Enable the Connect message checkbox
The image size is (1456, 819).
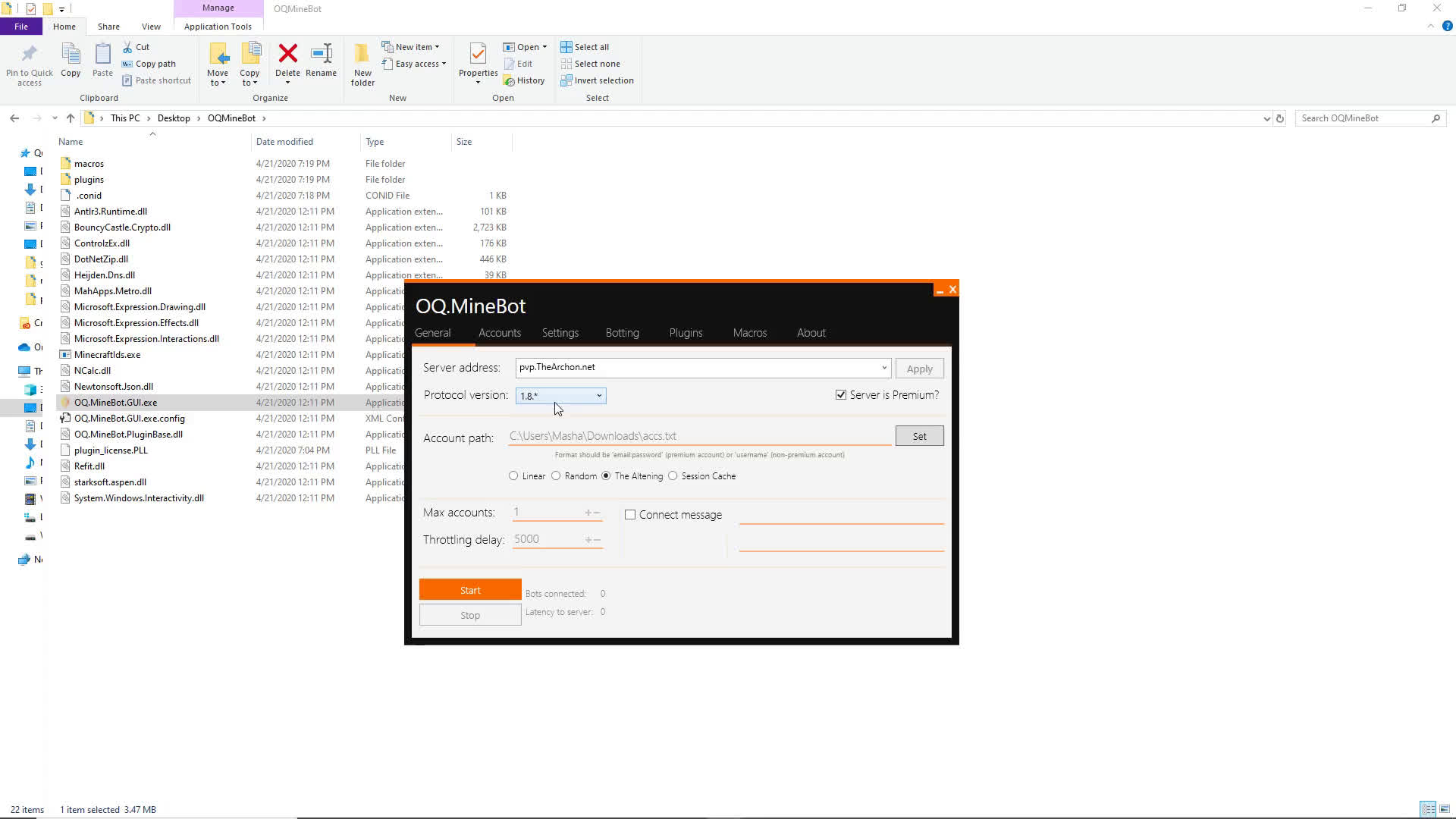pos(630,515)
